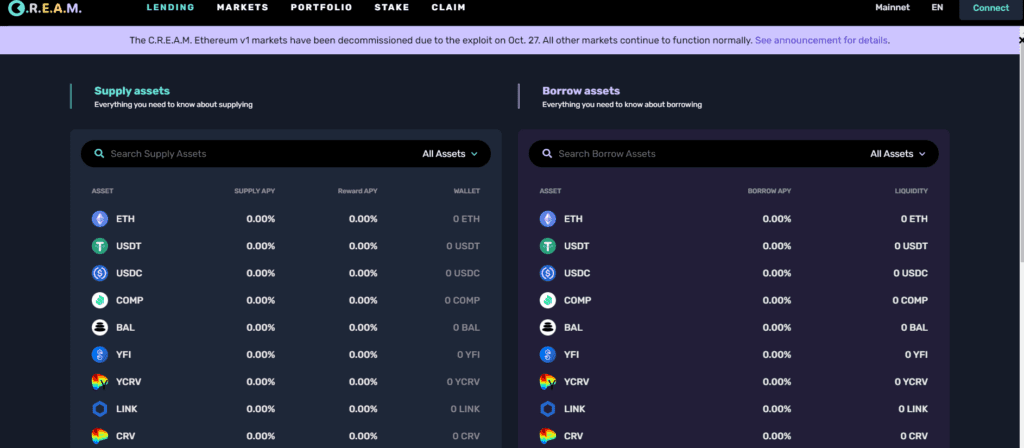Viewport: 1024px width, 448px height.
Task: Click COMP icon in Supply assets
Action: (99, 300)
